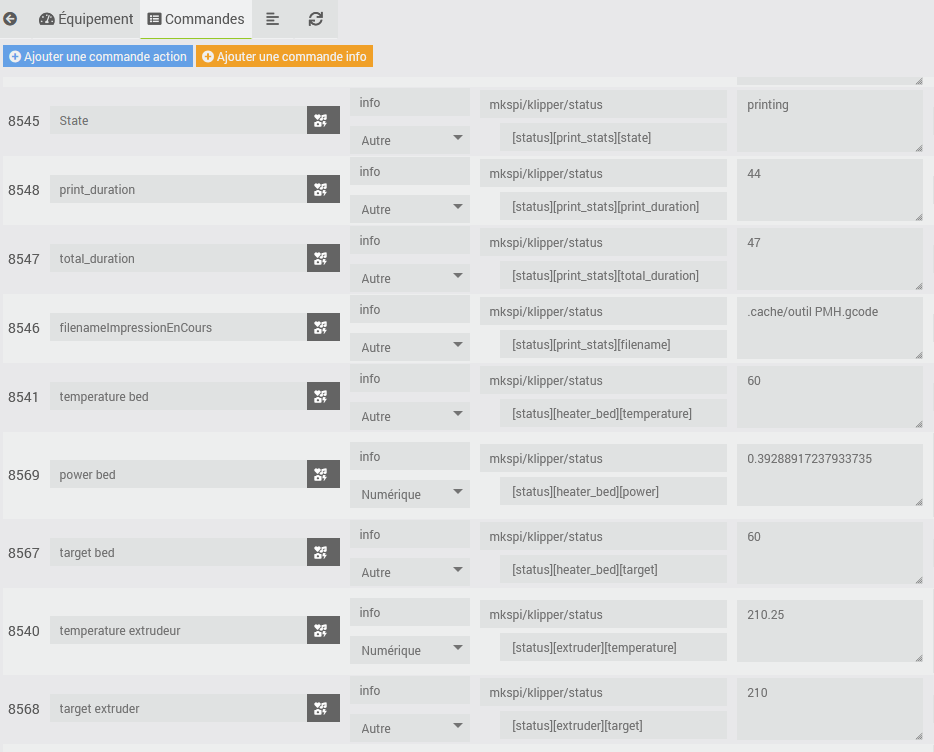Select the Commandes tab
Image resolution: width=934 pixels, height=752 pixels.
point(196,19)
